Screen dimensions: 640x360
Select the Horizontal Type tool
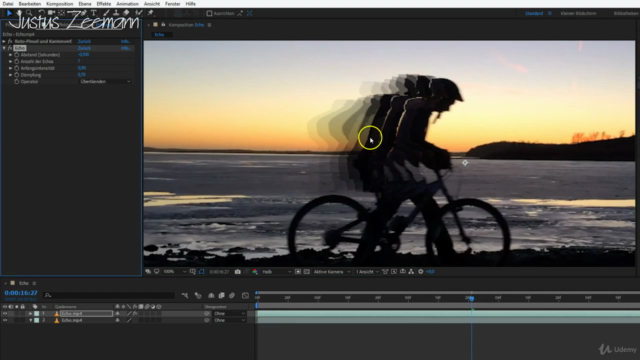coord(93,13)
